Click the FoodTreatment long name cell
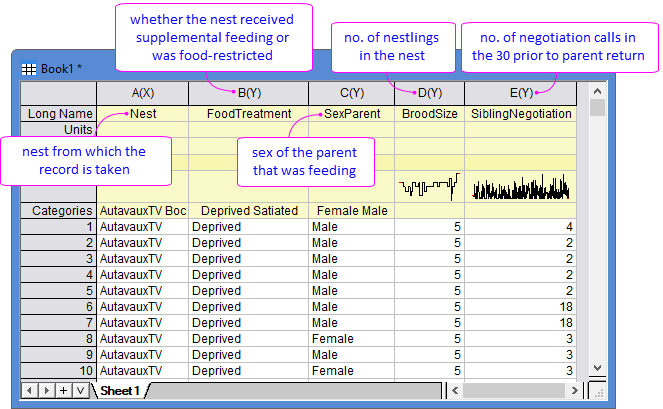Viewport: 663px width, 409px height. tap(249, 114)
